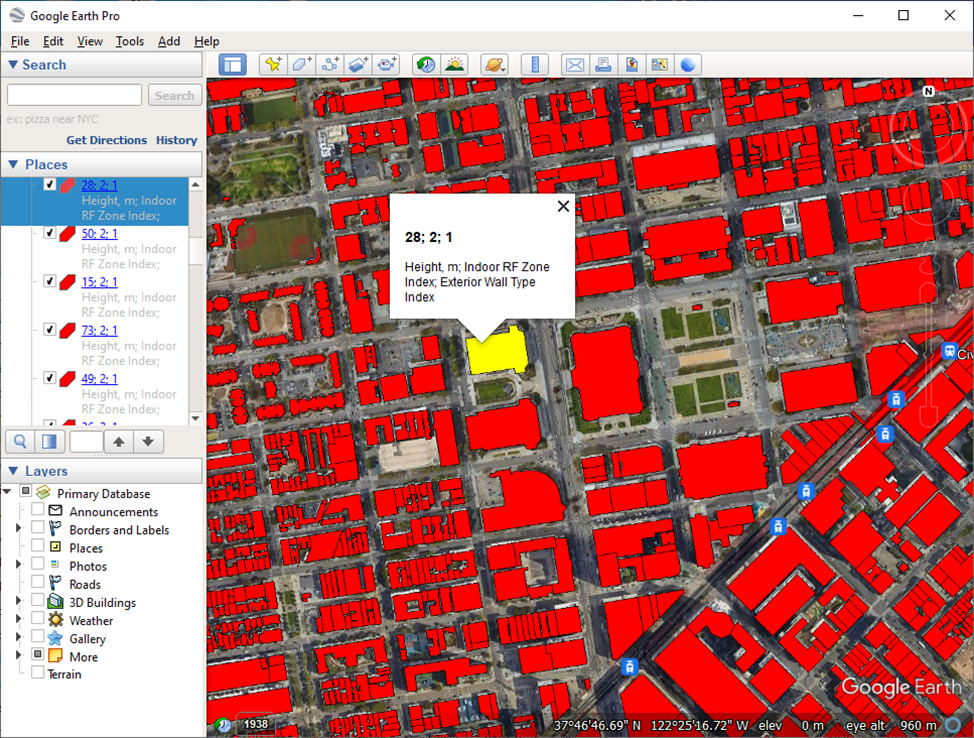Click the Places filter input box

[x=86, y=442]
